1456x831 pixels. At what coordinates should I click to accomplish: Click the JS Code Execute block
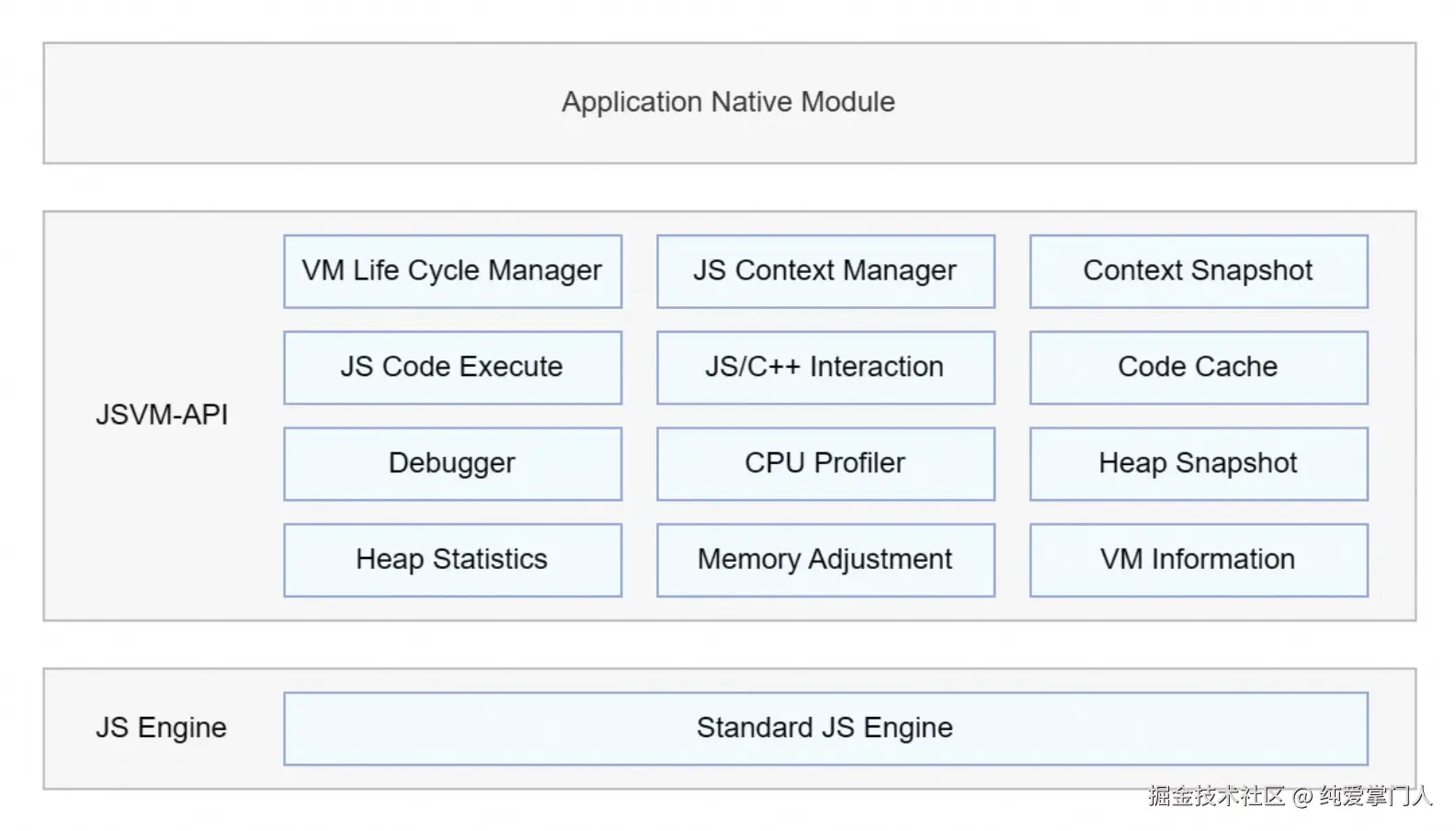point(452,367)
